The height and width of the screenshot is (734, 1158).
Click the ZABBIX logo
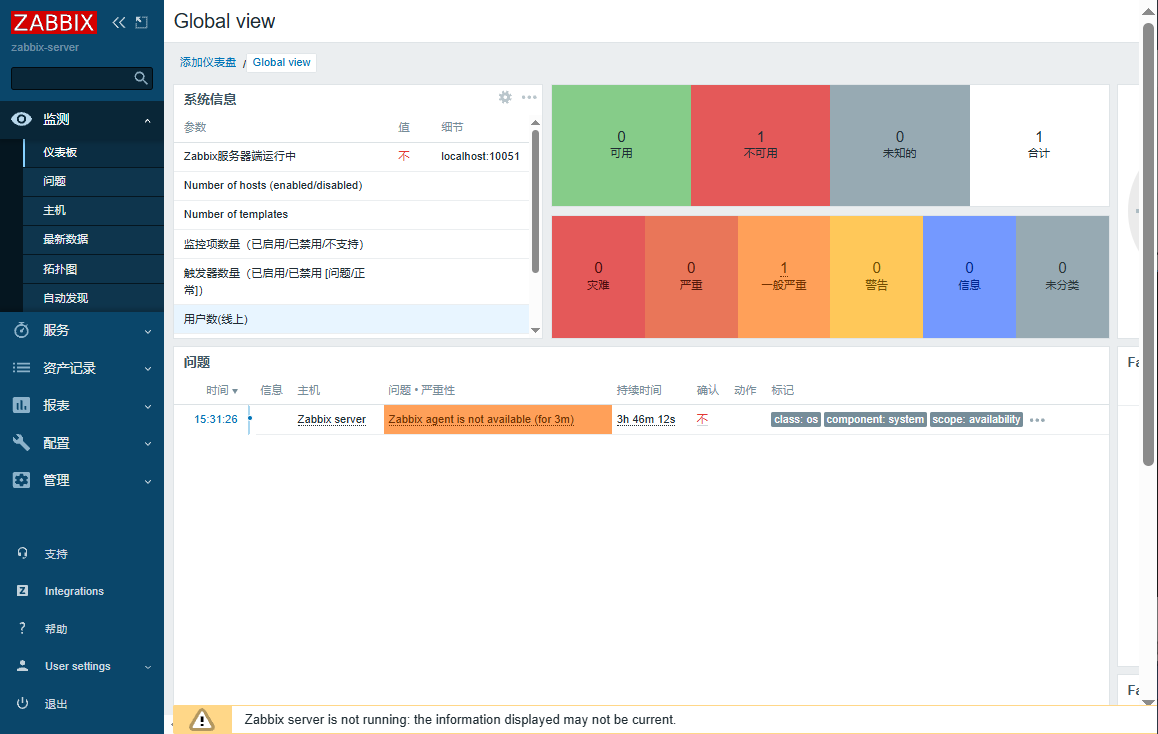(x=53, y=22)
